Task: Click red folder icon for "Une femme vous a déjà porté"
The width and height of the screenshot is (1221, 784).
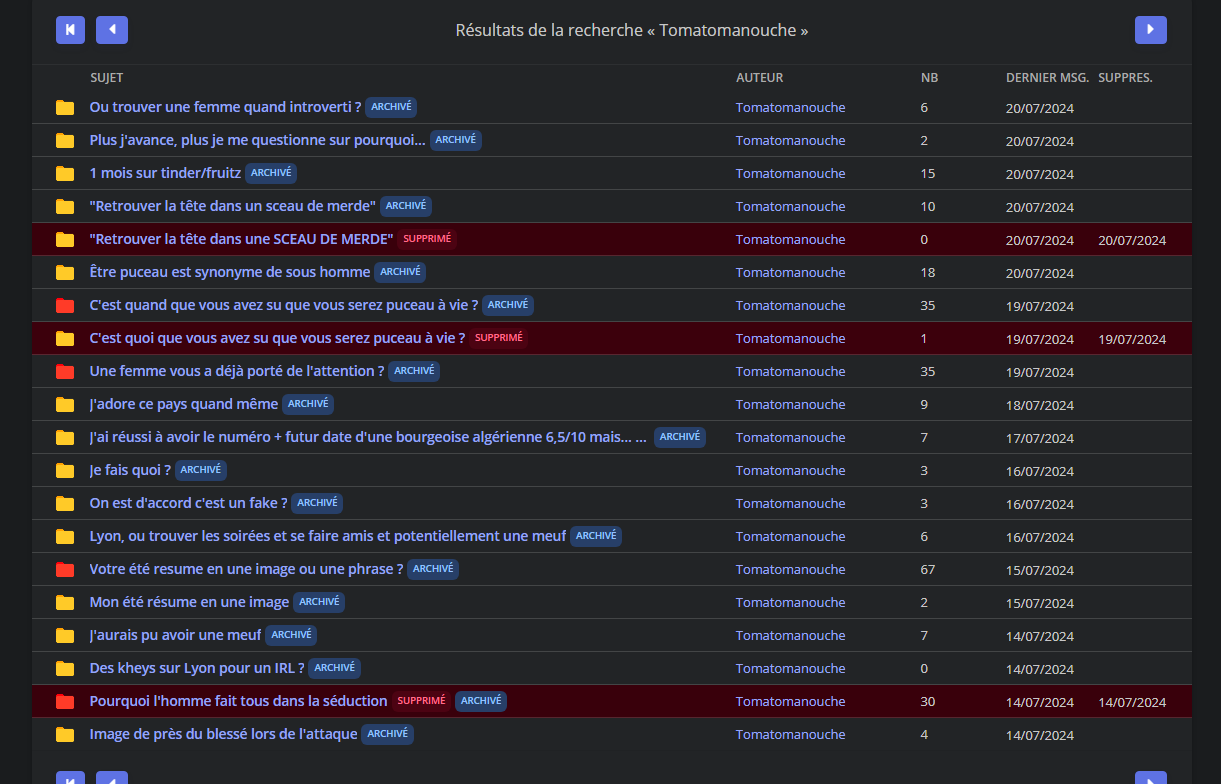Action: click(65, 372)
